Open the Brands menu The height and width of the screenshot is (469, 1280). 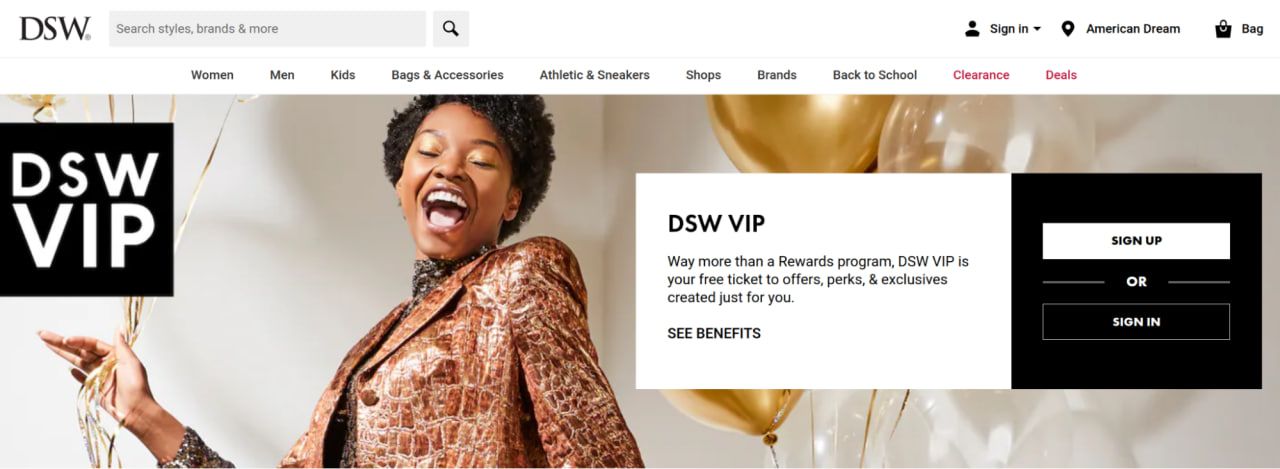(x=777, y=75)
